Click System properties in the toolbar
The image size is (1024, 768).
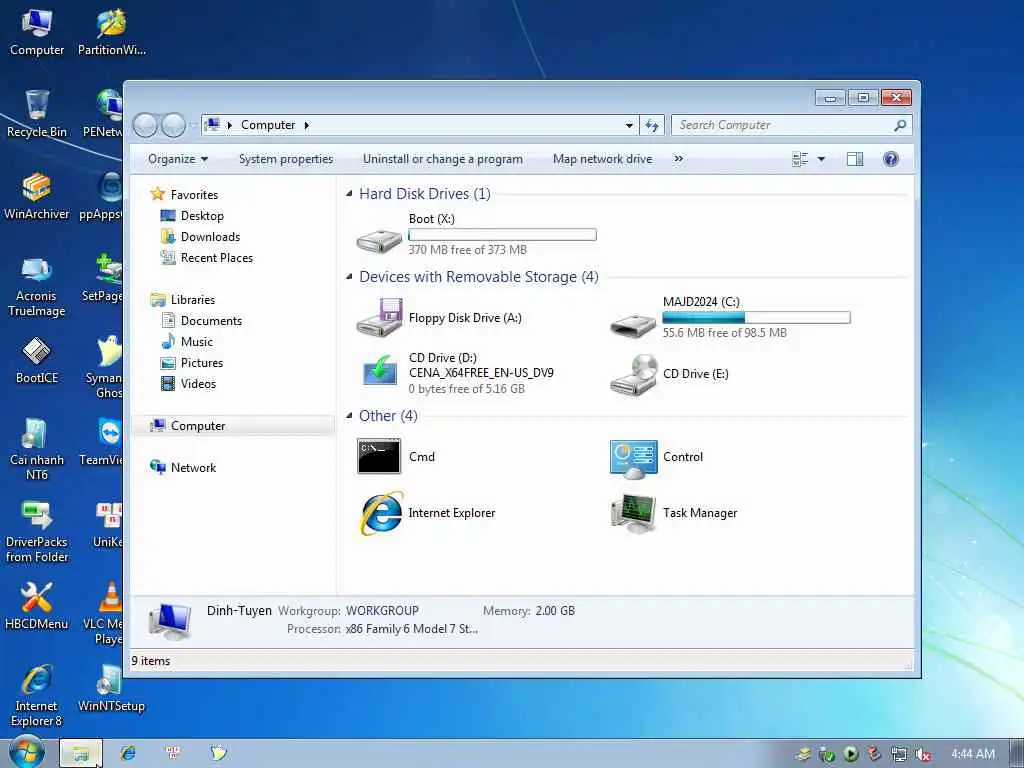[286, 159]
